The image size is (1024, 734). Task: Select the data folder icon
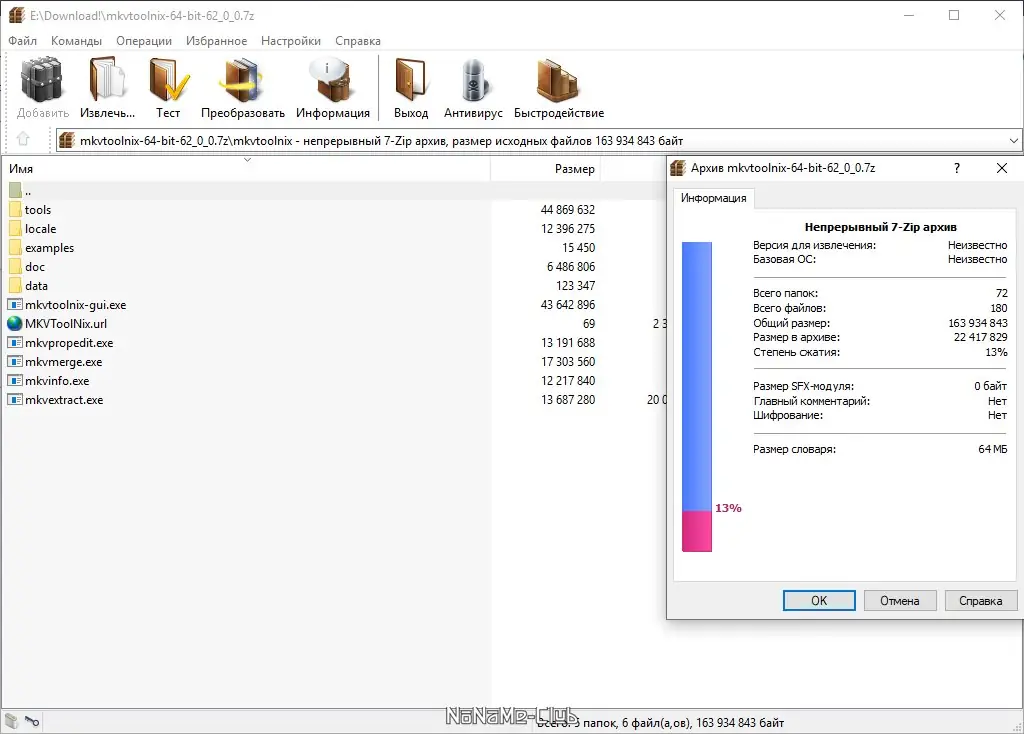click(15, 285)
